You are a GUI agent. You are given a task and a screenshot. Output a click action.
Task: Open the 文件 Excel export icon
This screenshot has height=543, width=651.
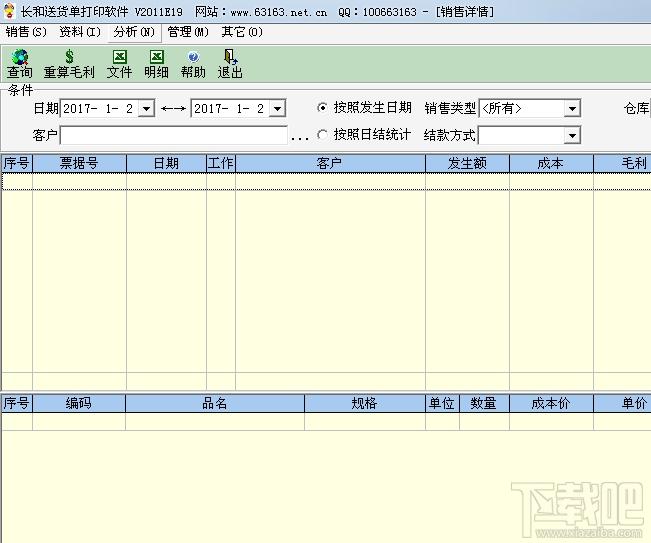(120, 57)
